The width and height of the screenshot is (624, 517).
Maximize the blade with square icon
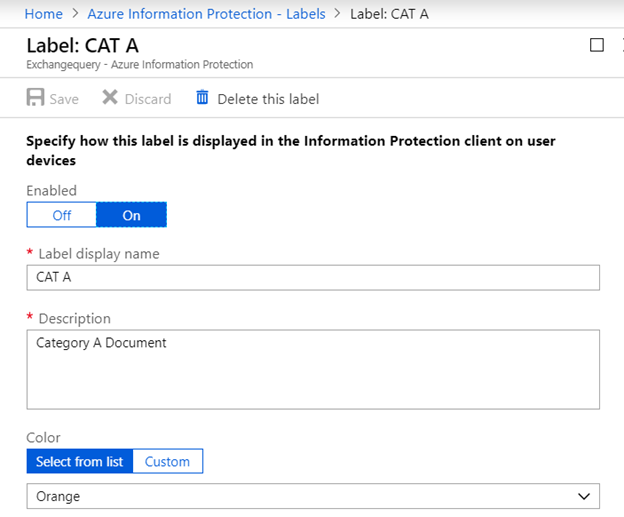point(597,45)
